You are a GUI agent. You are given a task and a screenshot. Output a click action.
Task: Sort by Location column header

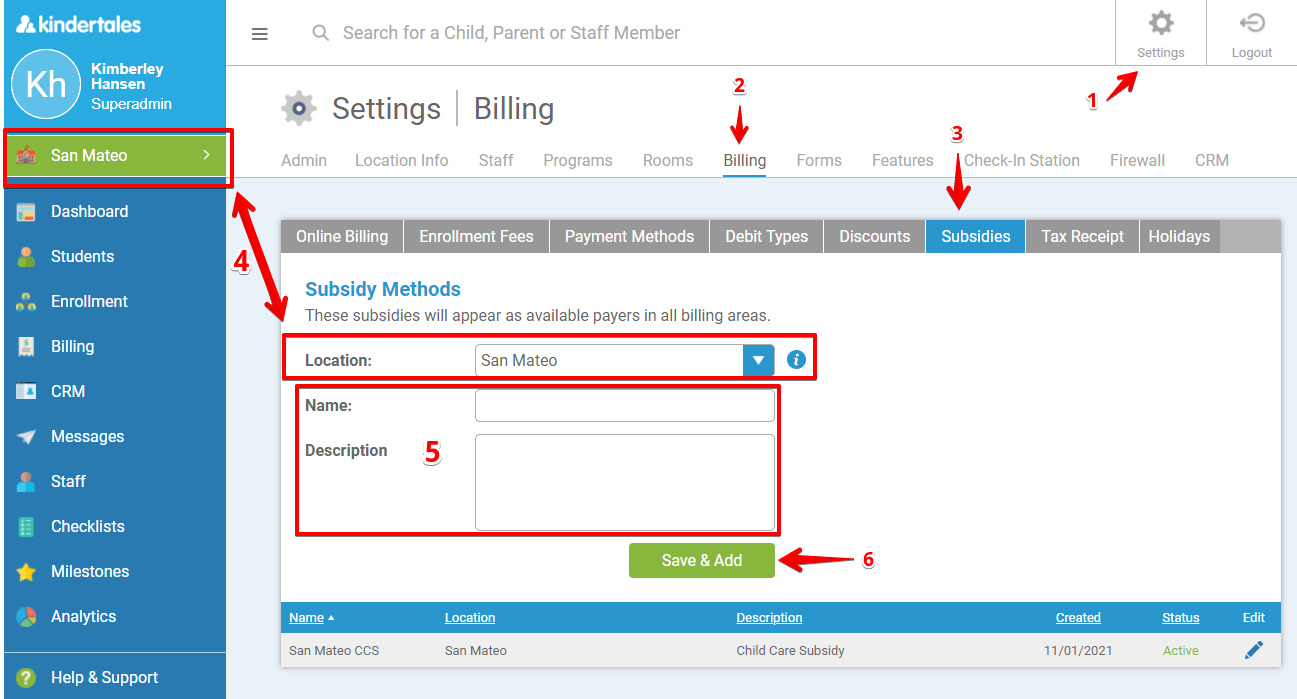(470, 617)
